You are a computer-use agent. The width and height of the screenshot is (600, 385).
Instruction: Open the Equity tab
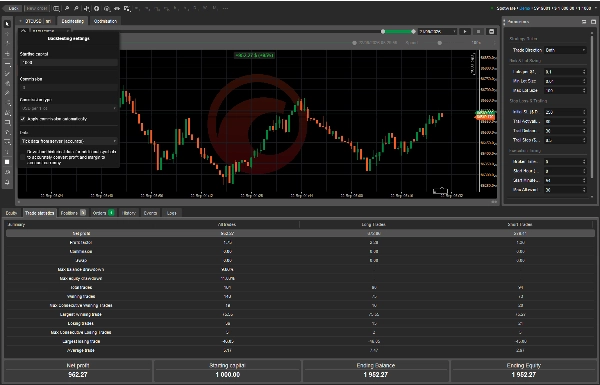(11, 213)
